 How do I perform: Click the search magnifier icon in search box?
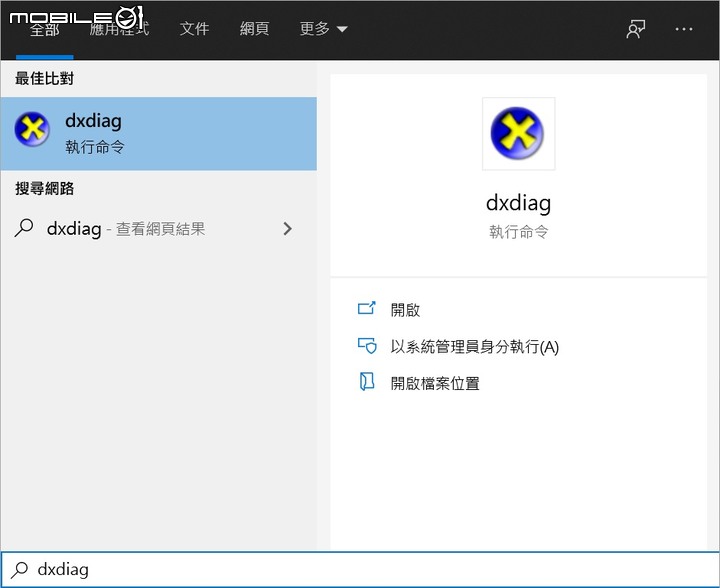tap(20, 570)
